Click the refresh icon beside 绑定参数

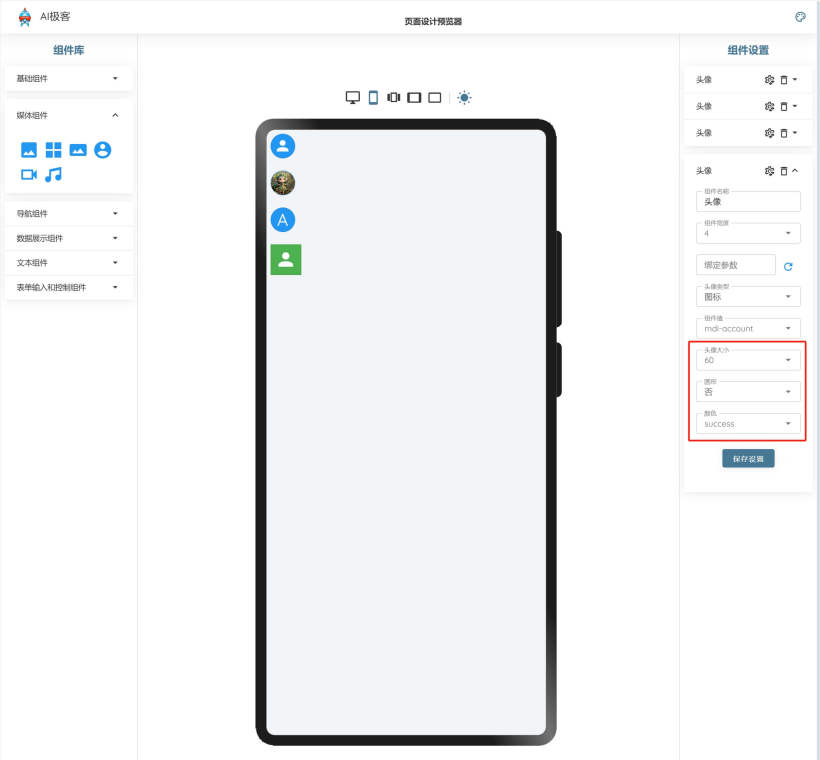point(788,267)
